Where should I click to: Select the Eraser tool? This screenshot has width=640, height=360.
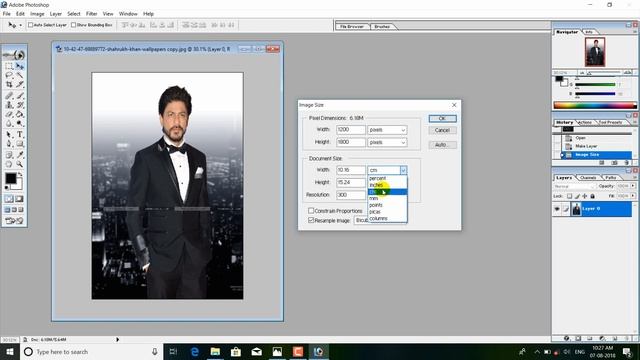[x=9, y=114]
